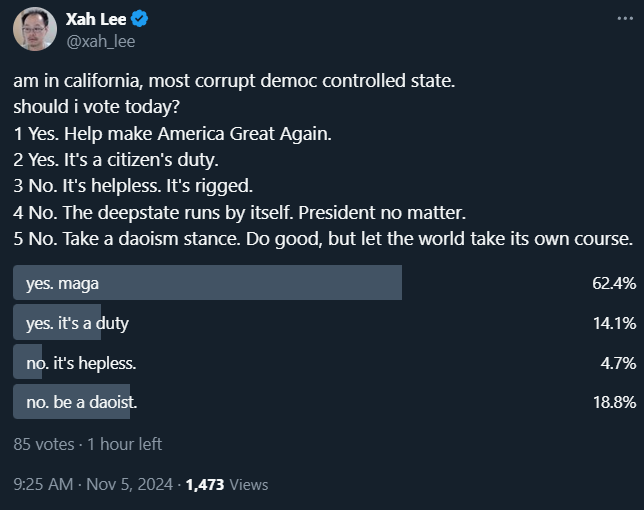Click the display name Xah Lee
644x510 pixels.
(97, 18)
